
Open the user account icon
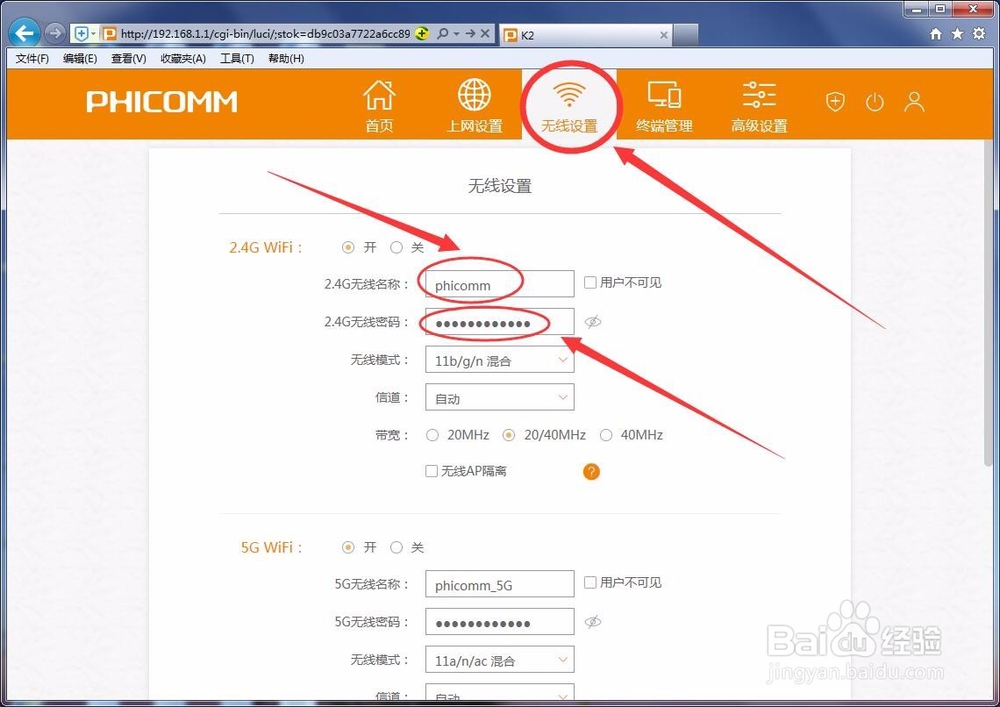(914, 101)
